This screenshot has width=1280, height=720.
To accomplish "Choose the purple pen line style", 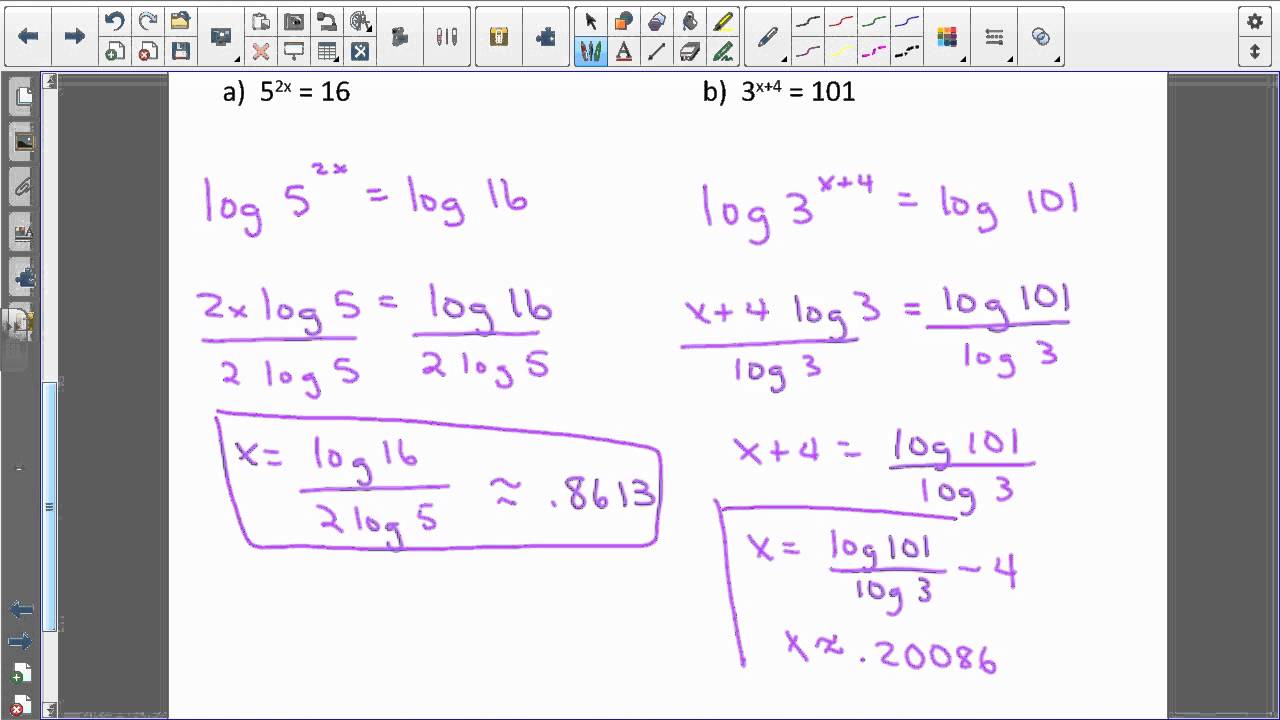I will point(808,51).
